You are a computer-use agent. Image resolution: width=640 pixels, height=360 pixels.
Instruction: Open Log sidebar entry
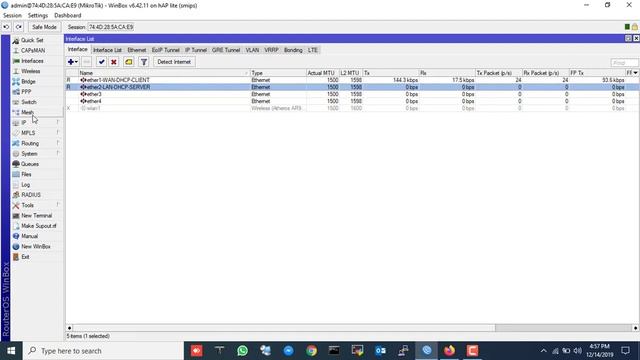coord(25,185)
